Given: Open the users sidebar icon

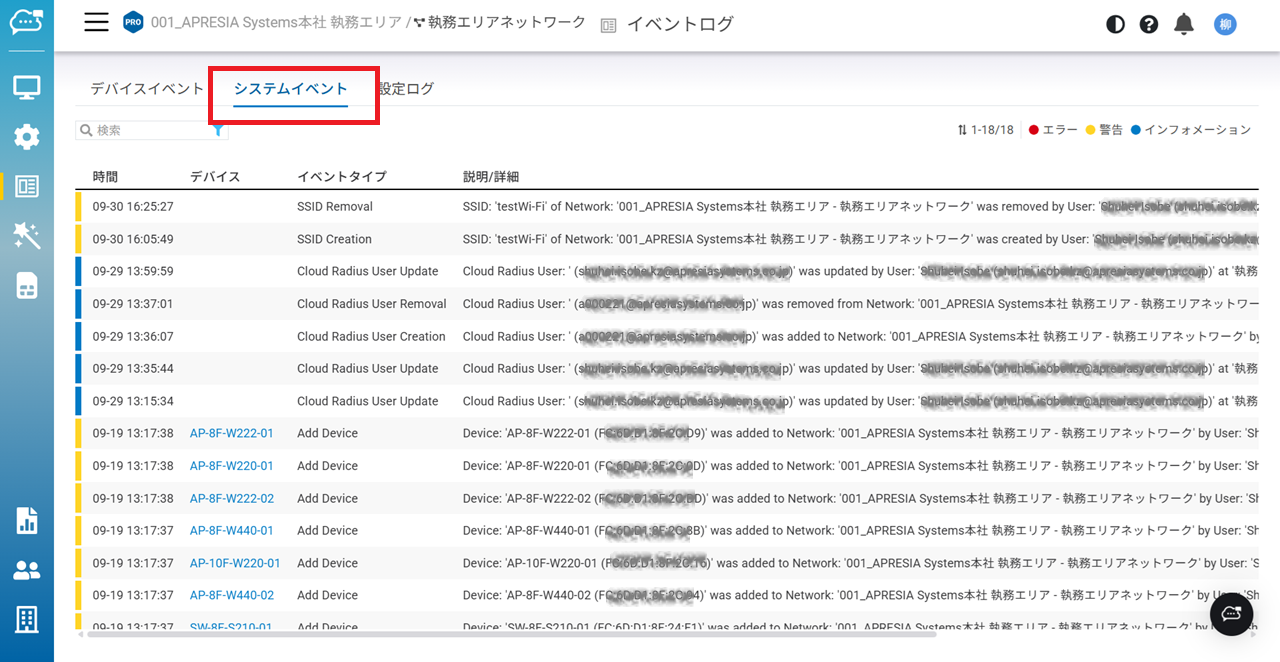Looking at the screenshot, I should coord(27,570).
